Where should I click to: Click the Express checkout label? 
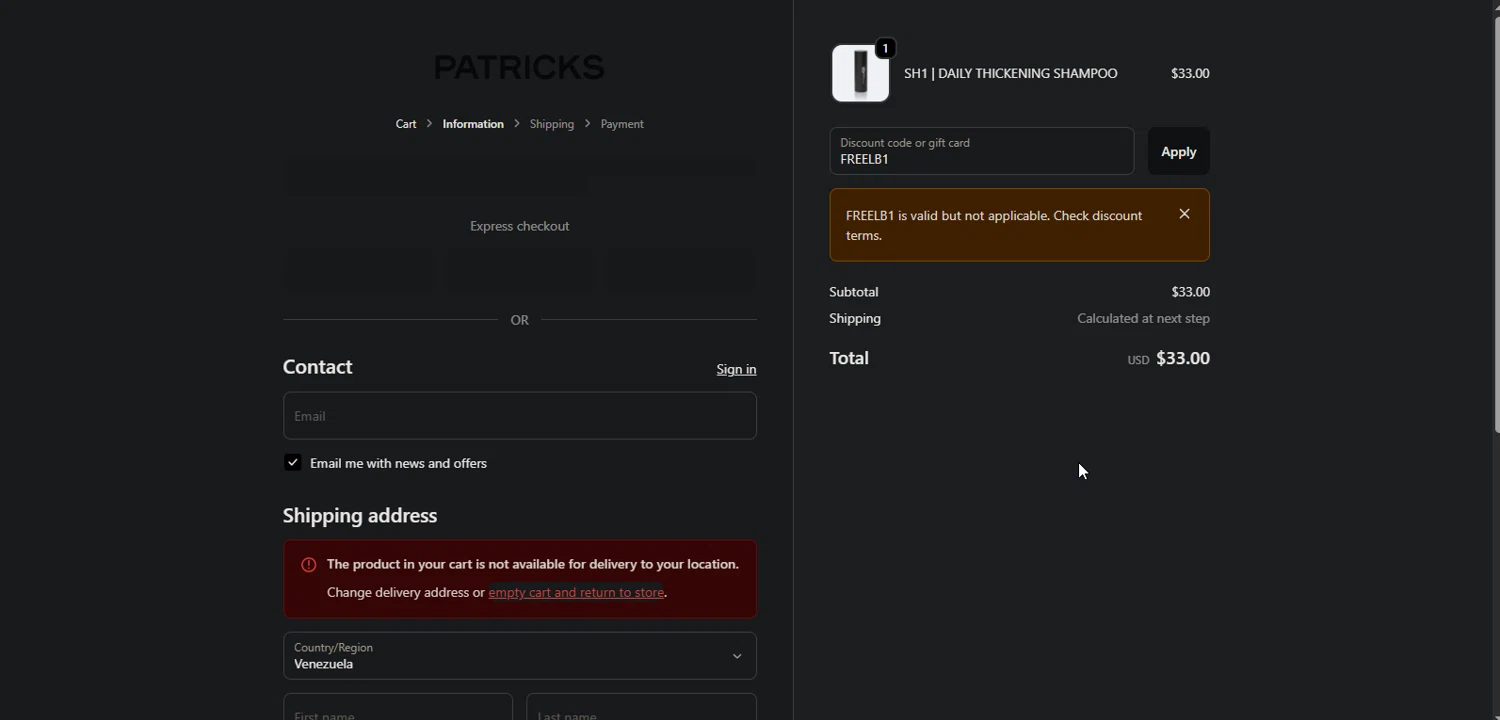tap(520, 226)
